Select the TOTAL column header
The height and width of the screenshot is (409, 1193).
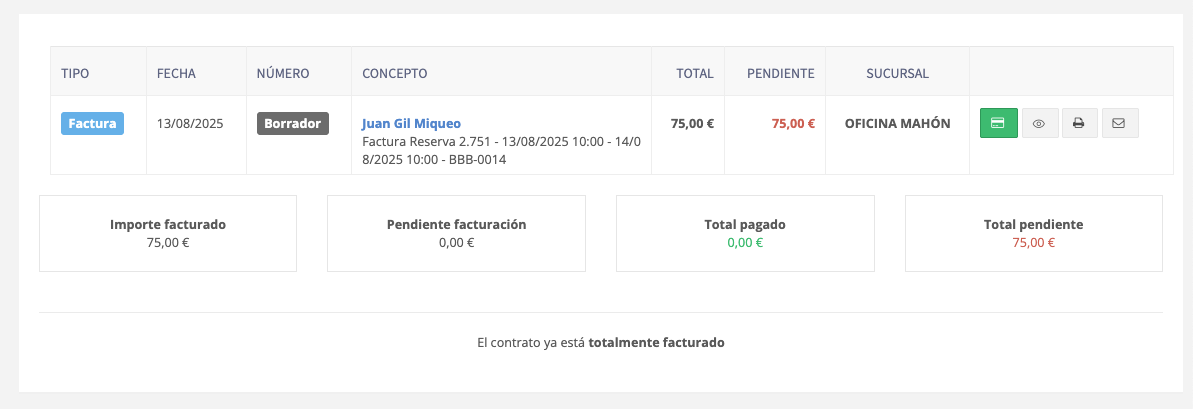(695, 74)
